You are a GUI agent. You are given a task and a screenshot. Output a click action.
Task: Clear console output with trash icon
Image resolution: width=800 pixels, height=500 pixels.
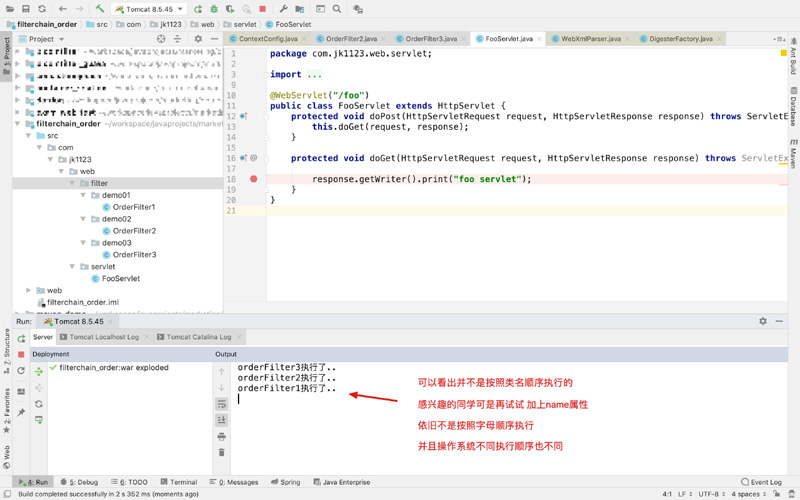[221, 453]
